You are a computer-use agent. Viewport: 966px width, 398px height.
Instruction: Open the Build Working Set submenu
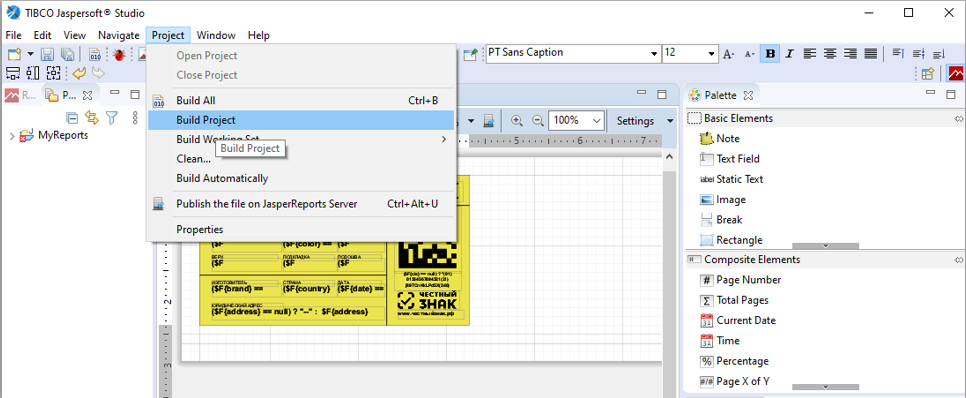pos(301,139)
